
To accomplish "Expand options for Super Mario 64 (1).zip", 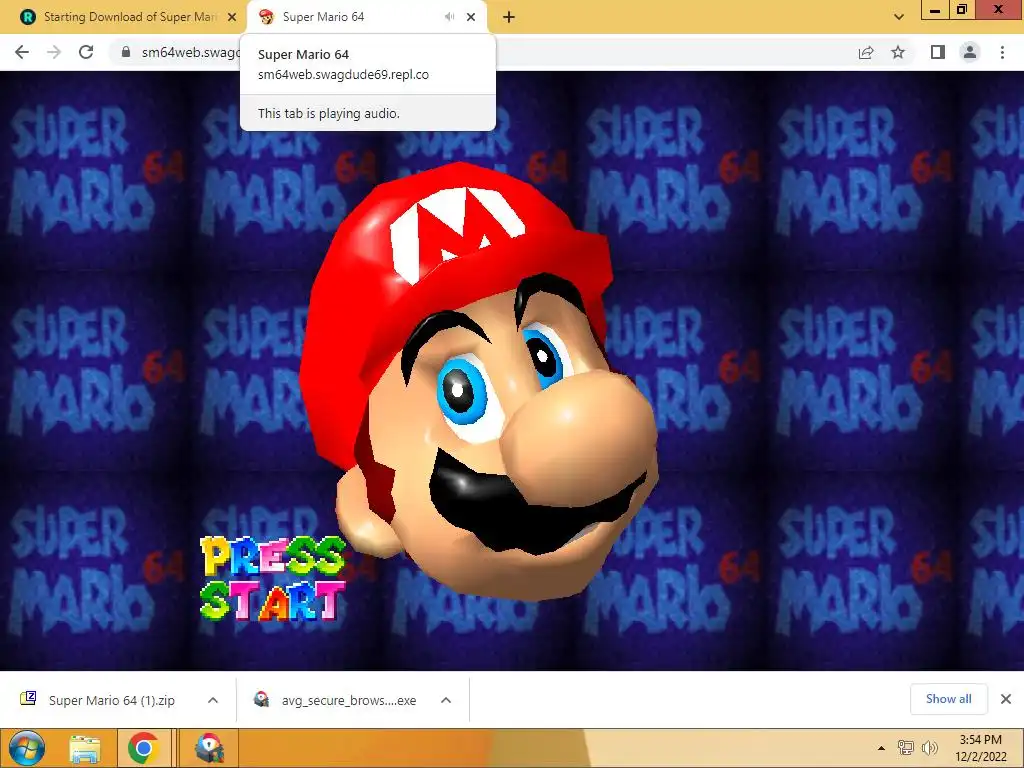I will [213, 700].
